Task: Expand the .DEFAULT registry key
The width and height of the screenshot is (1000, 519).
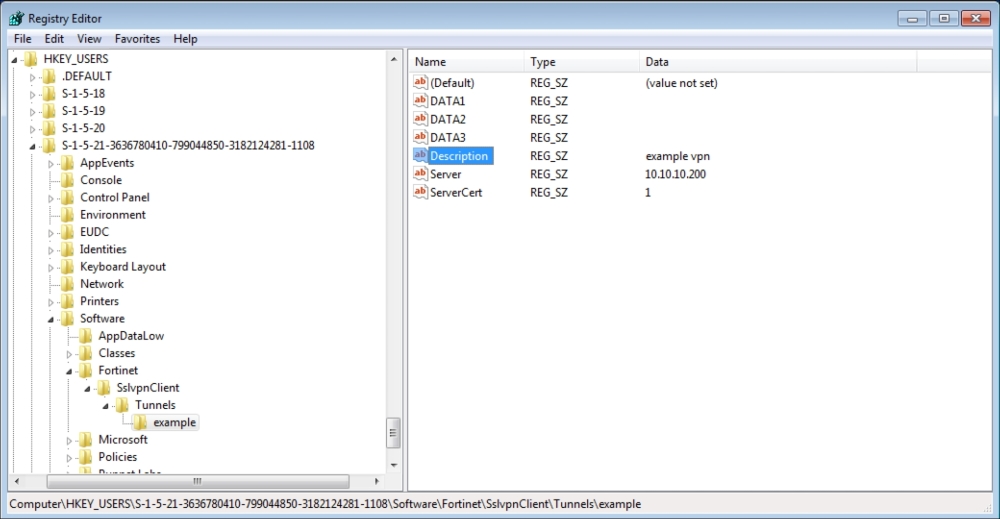Action: pyautogui.click(x=33, y=77)
